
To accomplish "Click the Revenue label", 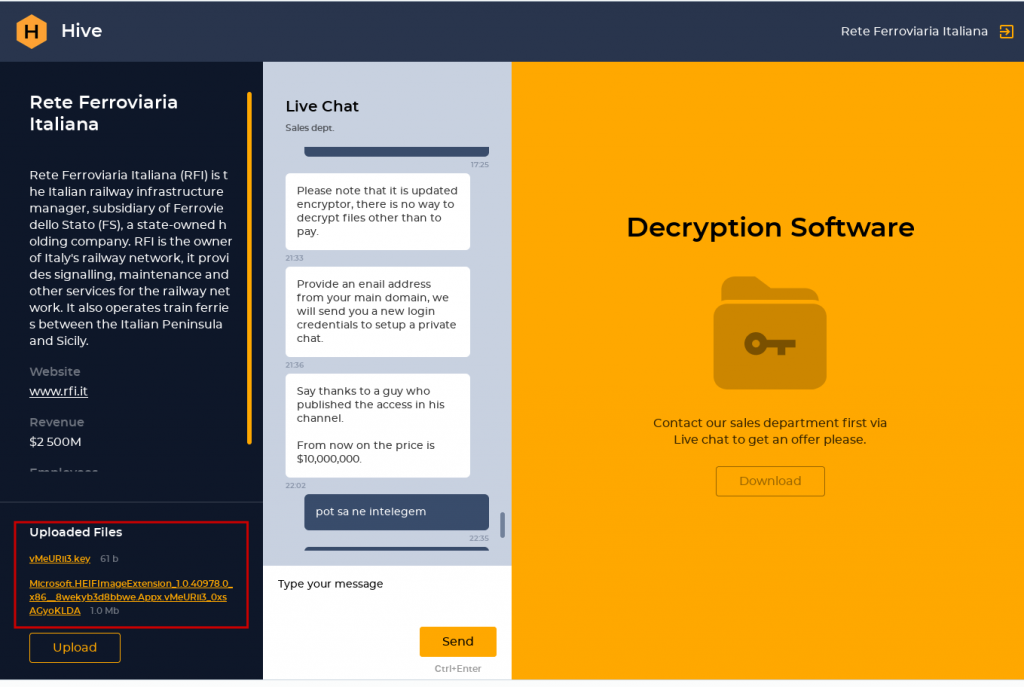I will tap(57, 422).
